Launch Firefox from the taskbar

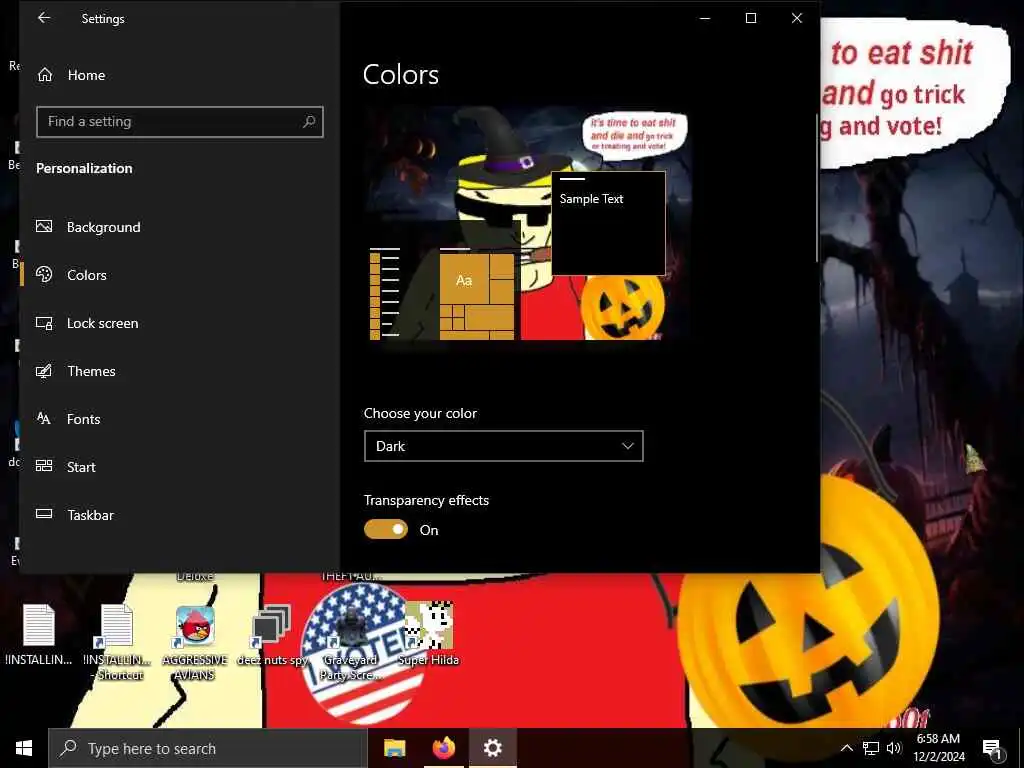444,748
